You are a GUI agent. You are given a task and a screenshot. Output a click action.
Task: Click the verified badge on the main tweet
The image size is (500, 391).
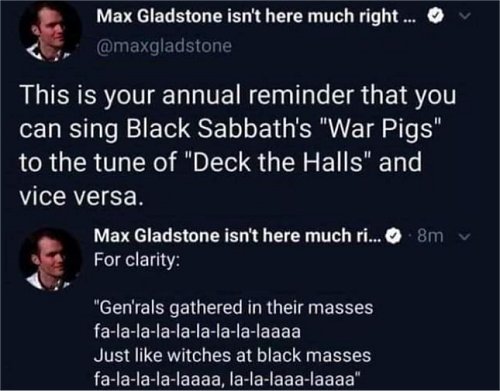pos(436,16)
